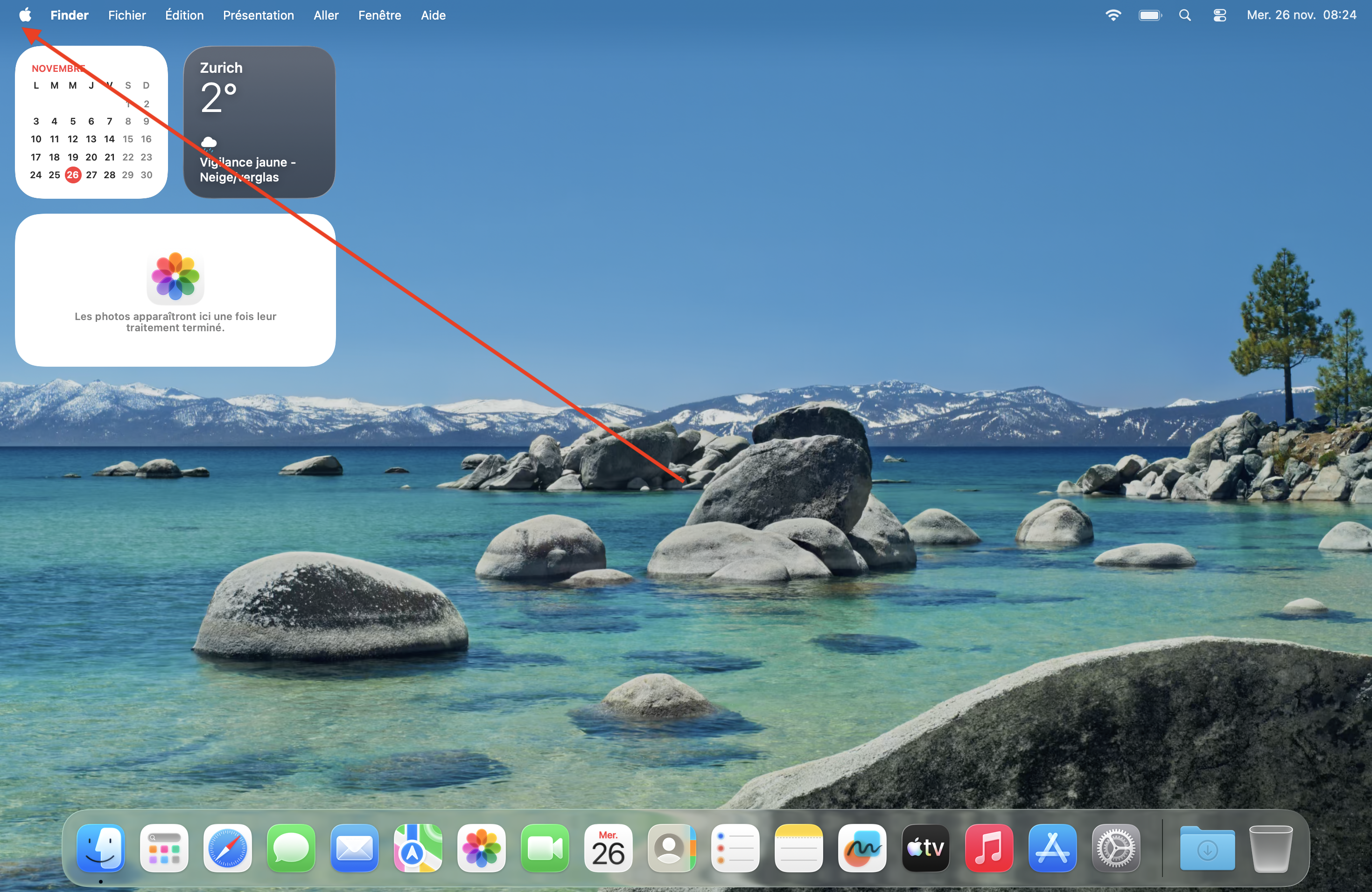Open the Apple menu
Screen dimensions: 1372x892
click(25, 15)
